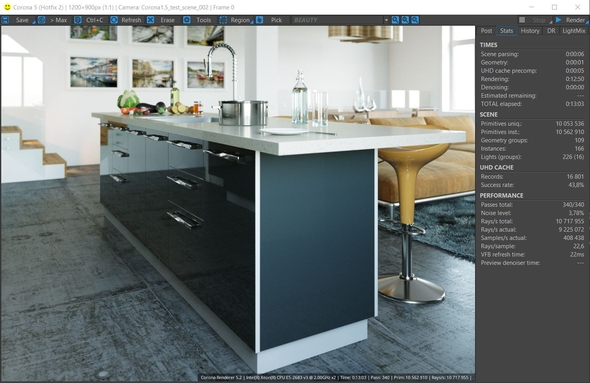Click the middle magnifier zoom icon
The height and width of the screenshot is (383, 590).
click(405, 20)
